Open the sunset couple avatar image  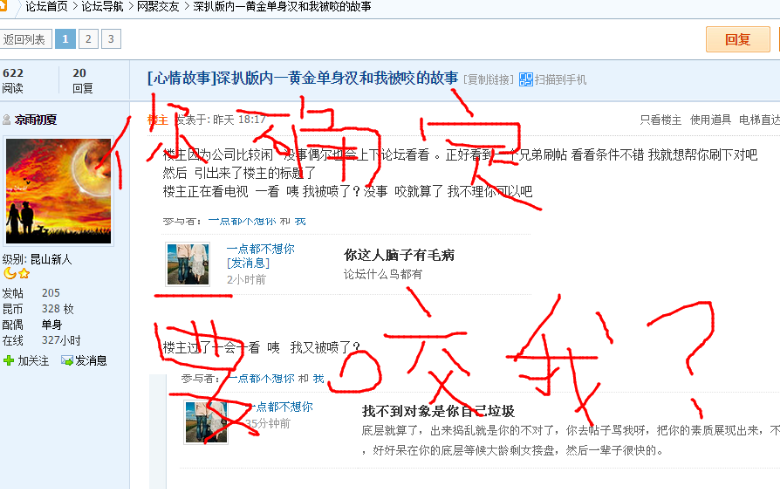tap(59, 191)
